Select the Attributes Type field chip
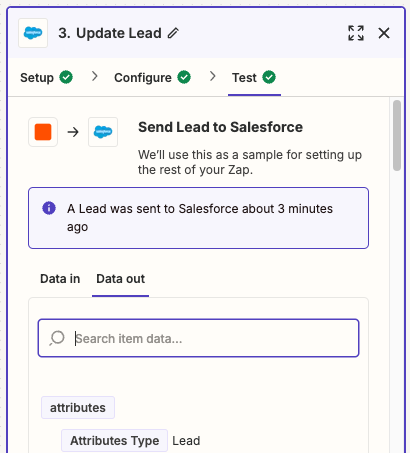 click(114, 440)
